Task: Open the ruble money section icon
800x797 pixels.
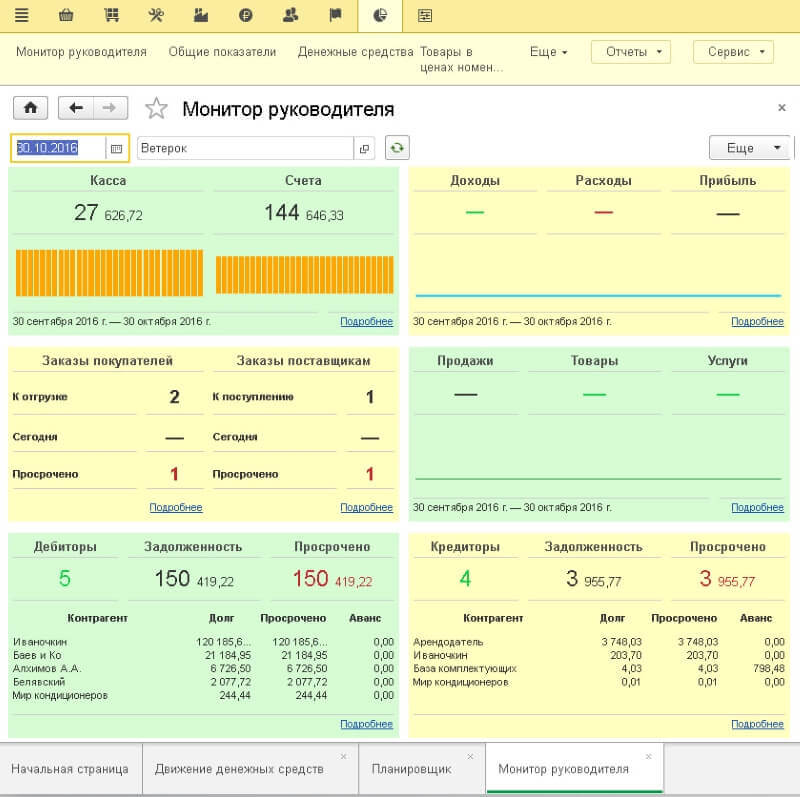Action: (x=246, y=15)
